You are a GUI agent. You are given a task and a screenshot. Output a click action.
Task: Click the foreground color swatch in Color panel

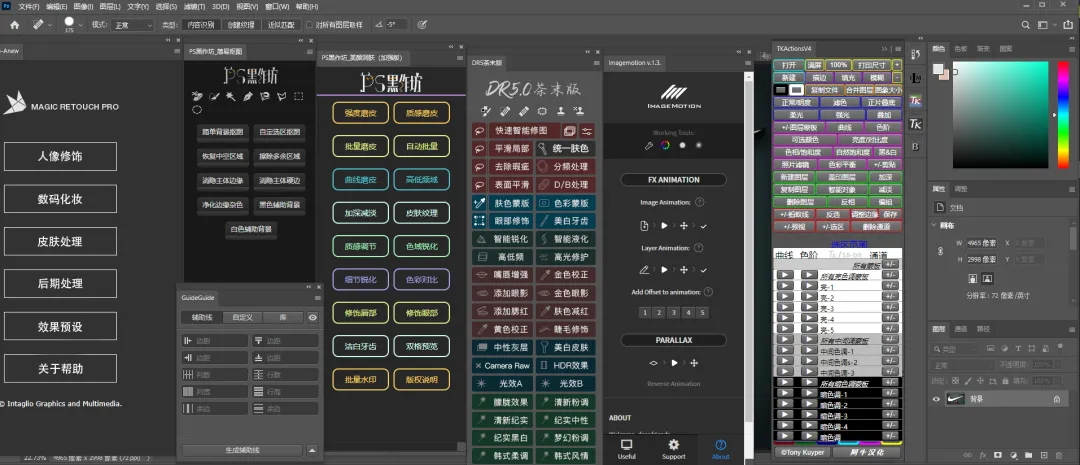937,68
